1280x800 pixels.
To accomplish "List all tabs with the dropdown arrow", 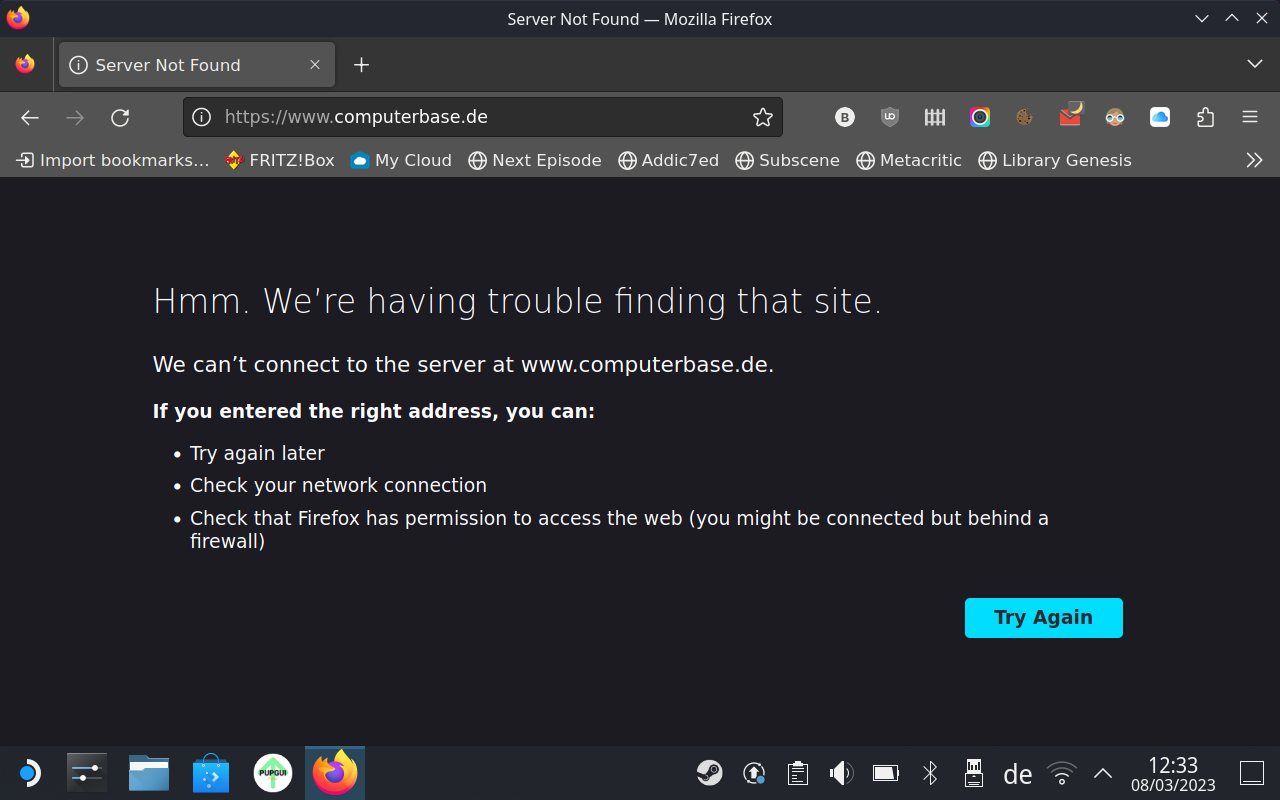I will pos(1255,64).
